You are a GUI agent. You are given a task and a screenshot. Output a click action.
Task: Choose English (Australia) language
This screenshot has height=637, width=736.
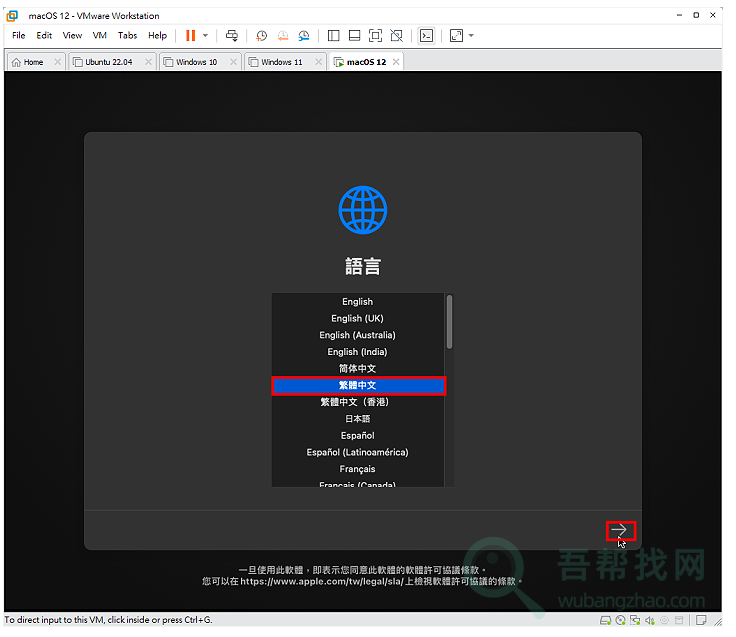click(x=358, y=335)
